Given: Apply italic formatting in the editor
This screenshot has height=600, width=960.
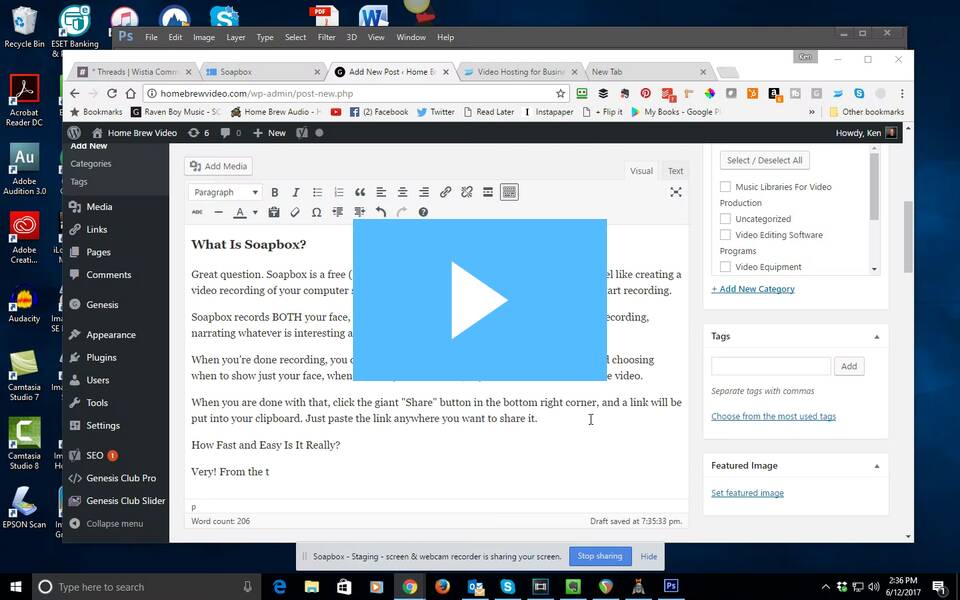Looking at the screenshot, I should click(x=296, y=192).
